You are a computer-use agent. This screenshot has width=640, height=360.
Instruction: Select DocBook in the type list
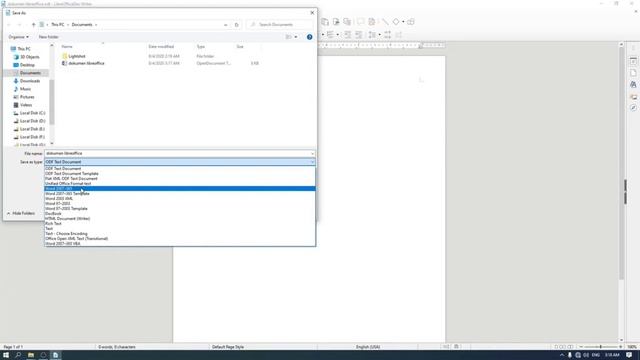pyautogui.click(x=180, y=213)
